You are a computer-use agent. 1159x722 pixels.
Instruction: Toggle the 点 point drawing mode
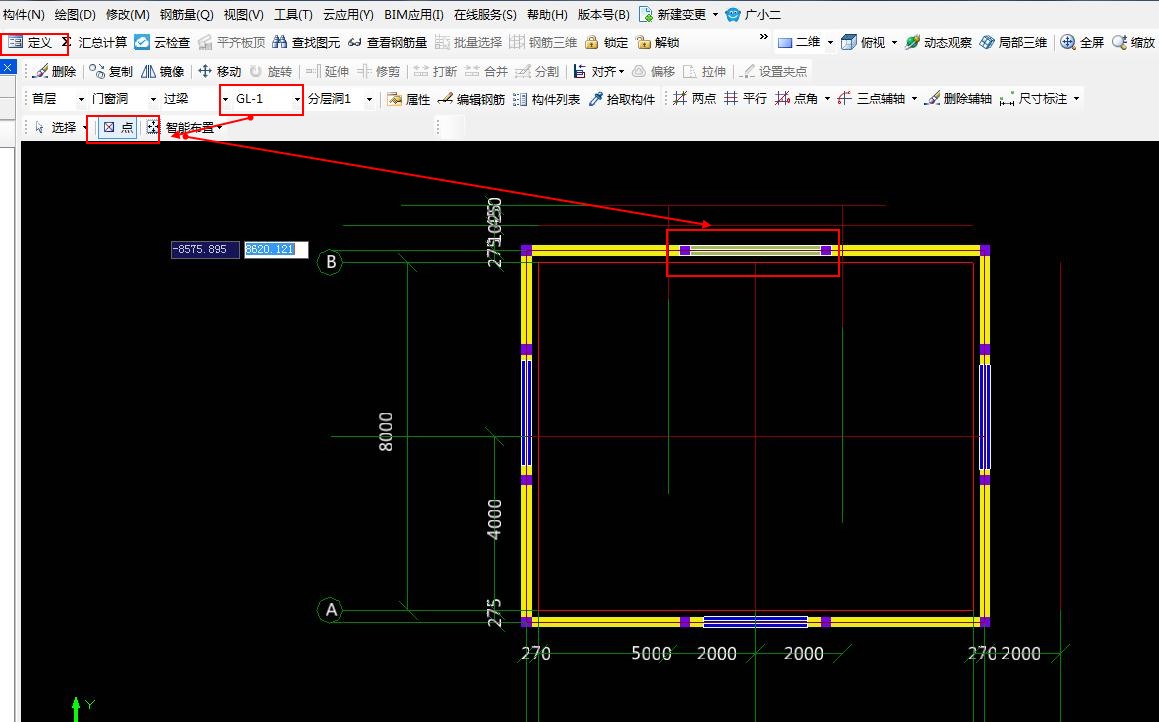click(118, 128)
